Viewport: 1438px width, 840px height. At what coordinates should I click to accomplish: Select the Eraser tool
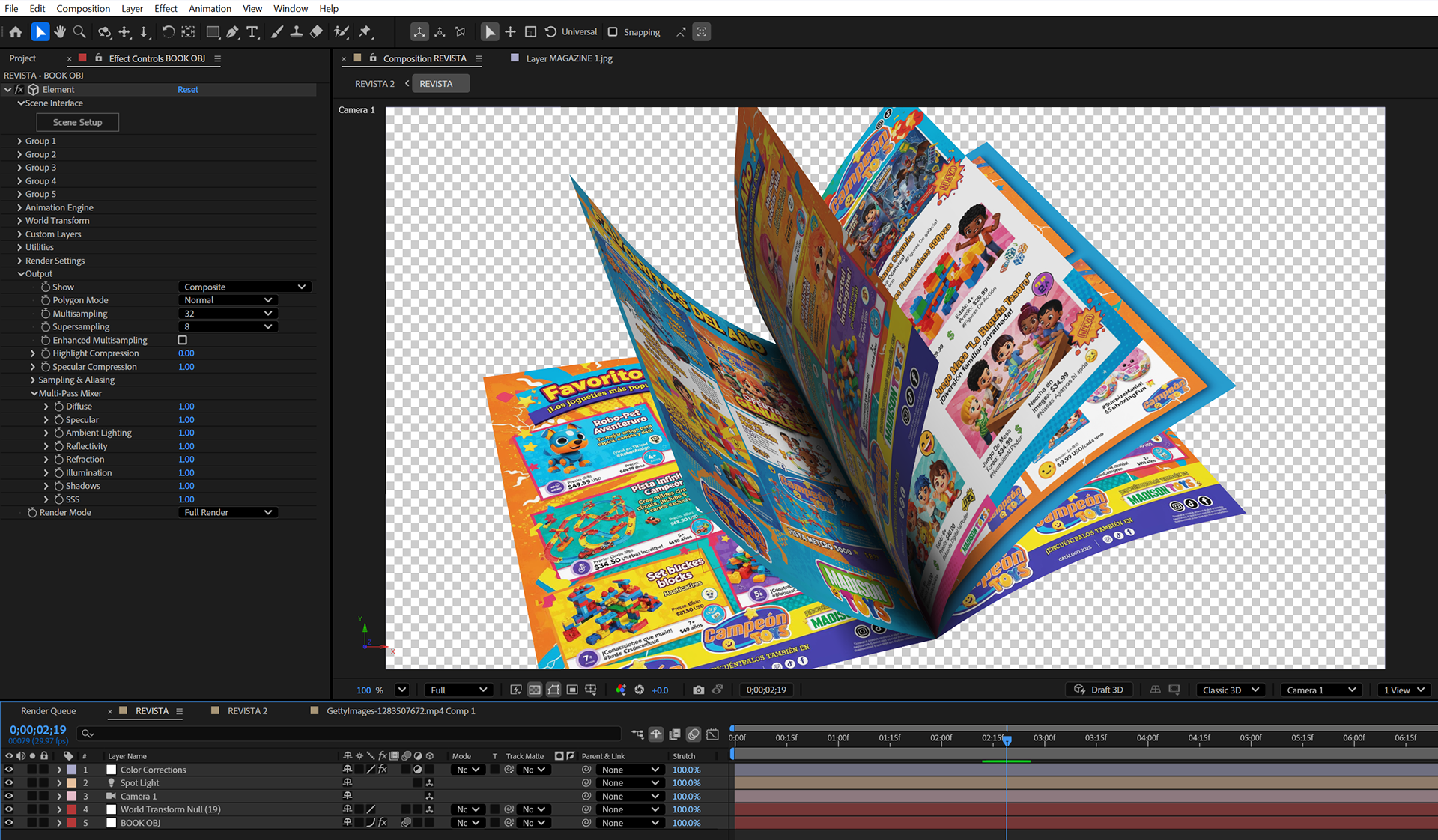click(316, 32)
